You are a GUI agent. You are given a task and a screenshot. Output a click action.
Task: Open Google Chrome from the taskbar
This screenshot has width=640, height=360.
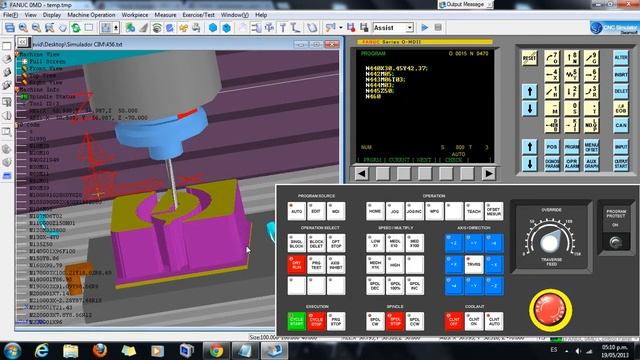pos(216,351)
